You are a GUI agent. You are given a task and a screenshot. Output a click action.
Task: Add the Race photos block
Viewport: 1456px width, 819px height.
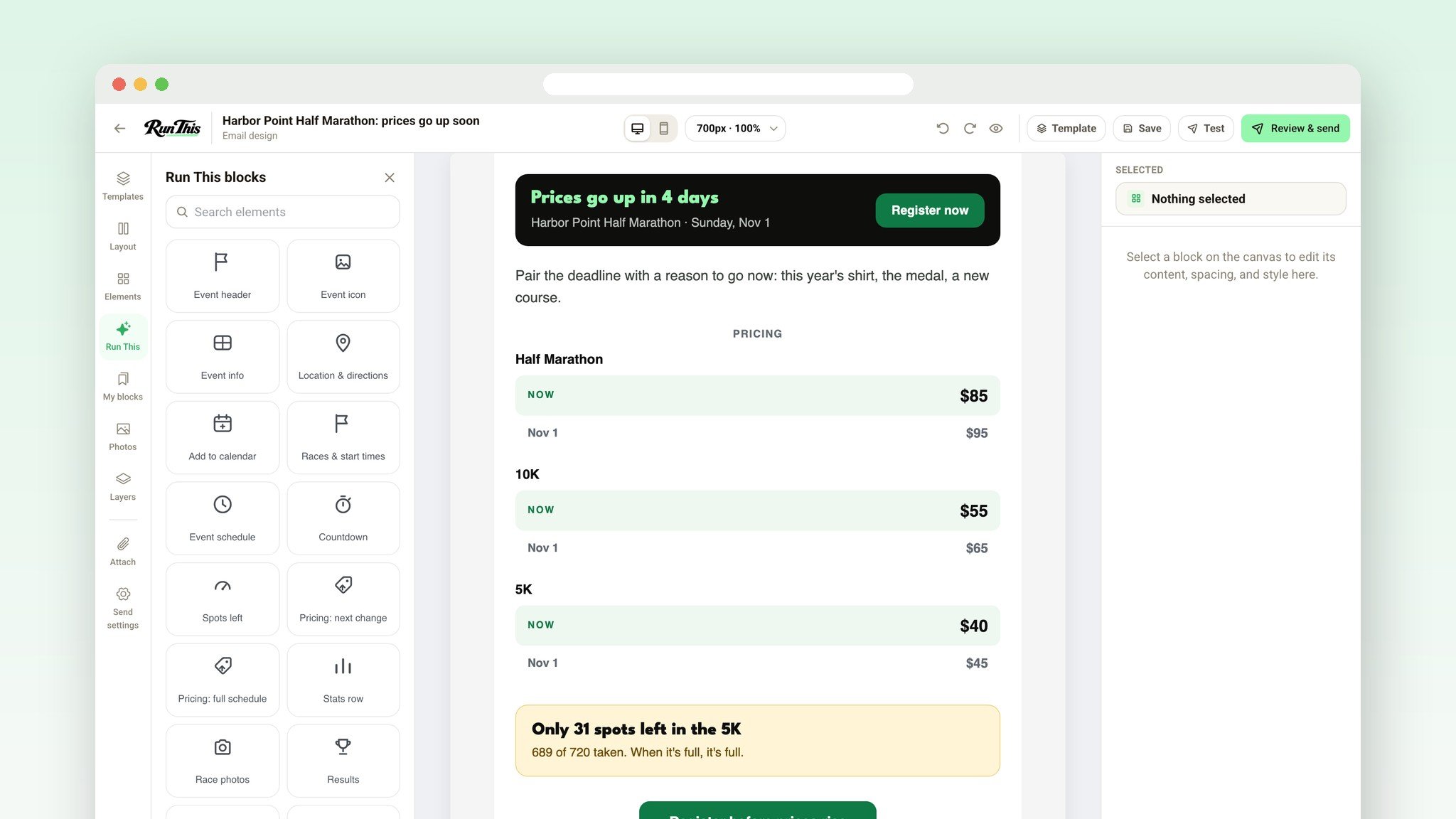pos(223,761)
